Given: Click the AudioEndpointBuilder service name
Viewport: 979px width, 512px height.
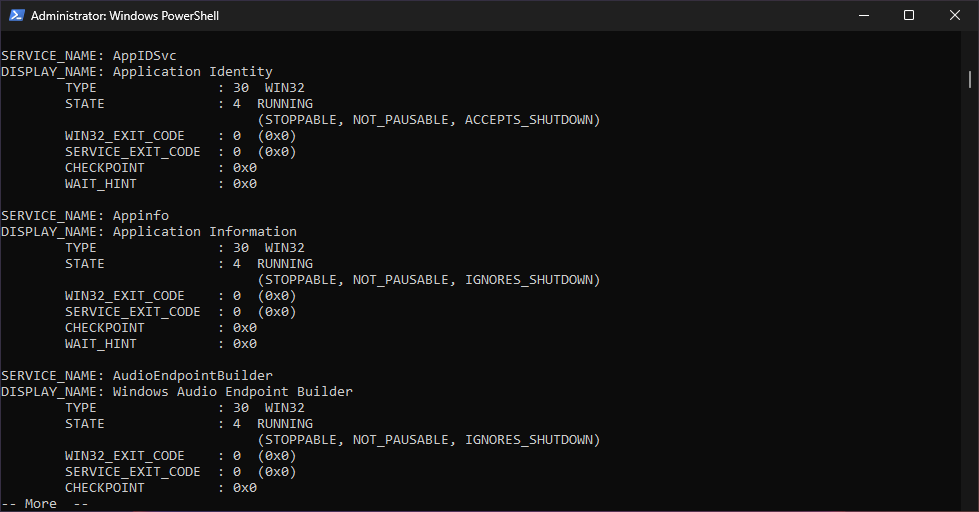Looking at the screenshot, I should [x=192, y=376].
